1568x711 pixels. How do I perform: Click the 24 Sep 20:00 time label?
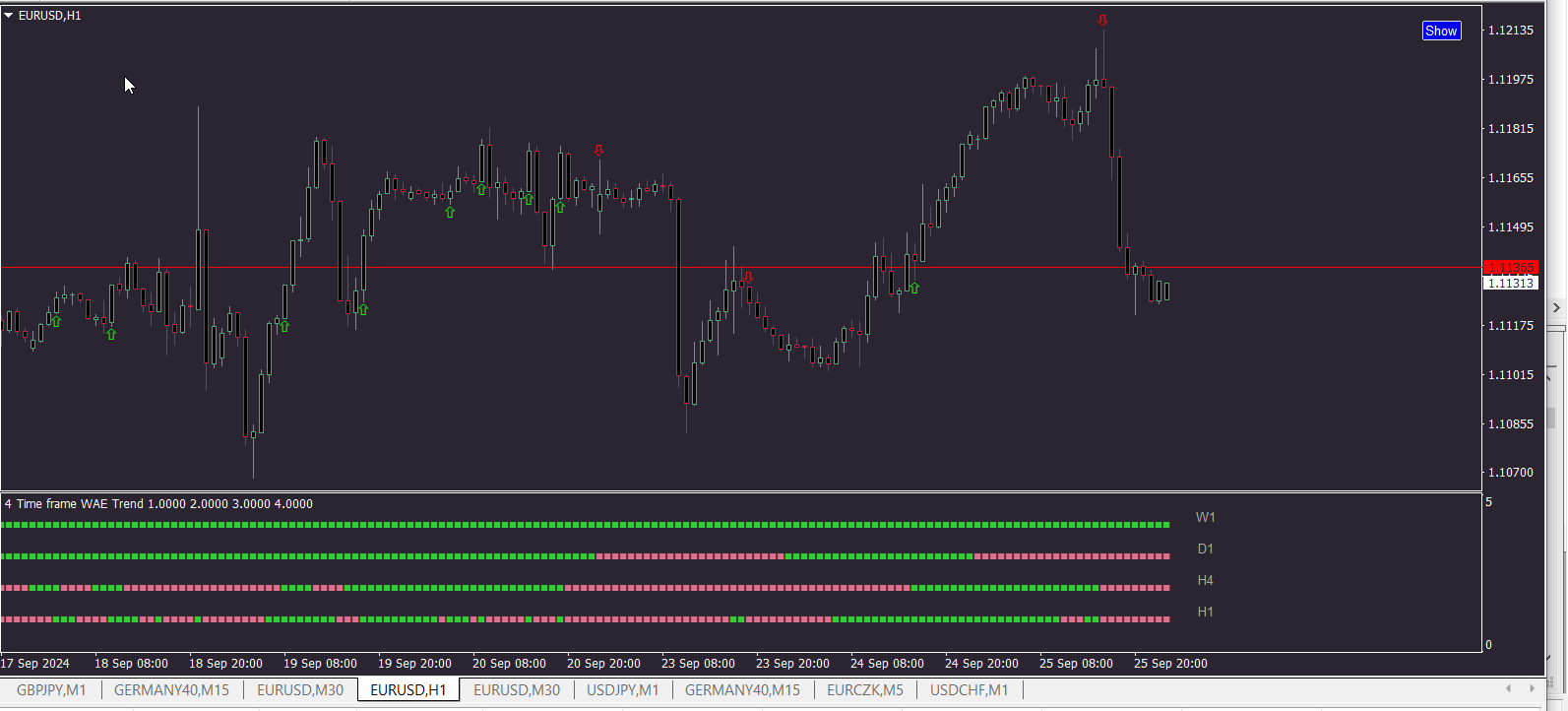point(981,664)
